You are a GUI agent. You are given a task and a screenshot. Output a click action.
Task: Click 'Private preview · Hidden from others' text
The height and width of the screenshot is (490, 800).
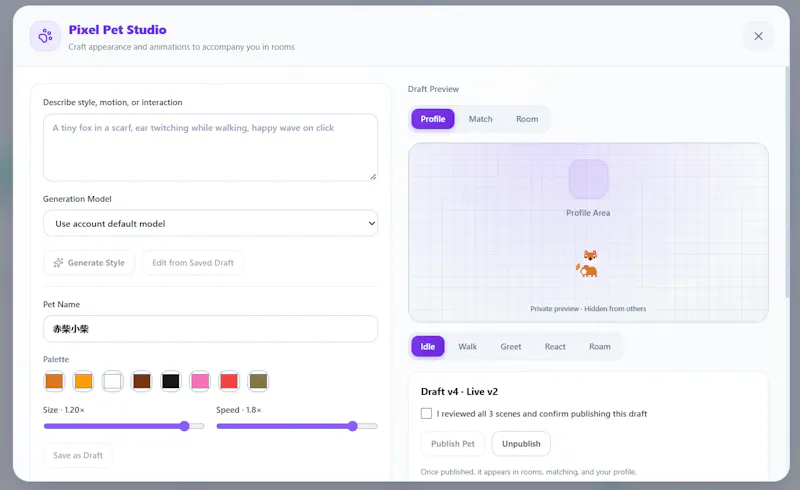click(588, 309)
